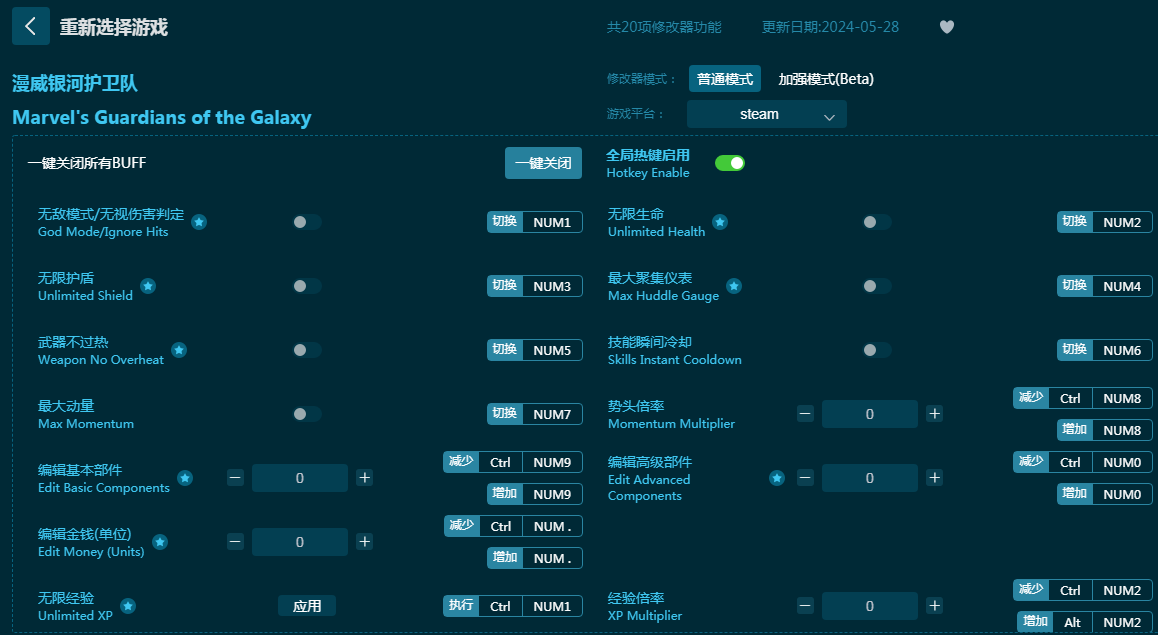Image resolution: width=1158 pixels, height=635 pixels.
Task: Toggle the Hotkey Enable switch
Action: (x=730, y=162)
